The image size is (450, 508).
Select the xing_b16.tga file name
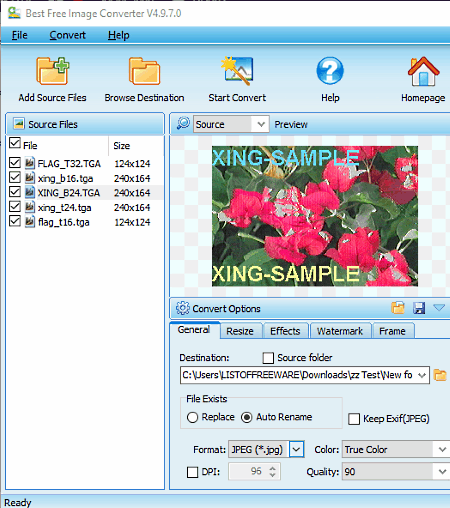(65, 178)
